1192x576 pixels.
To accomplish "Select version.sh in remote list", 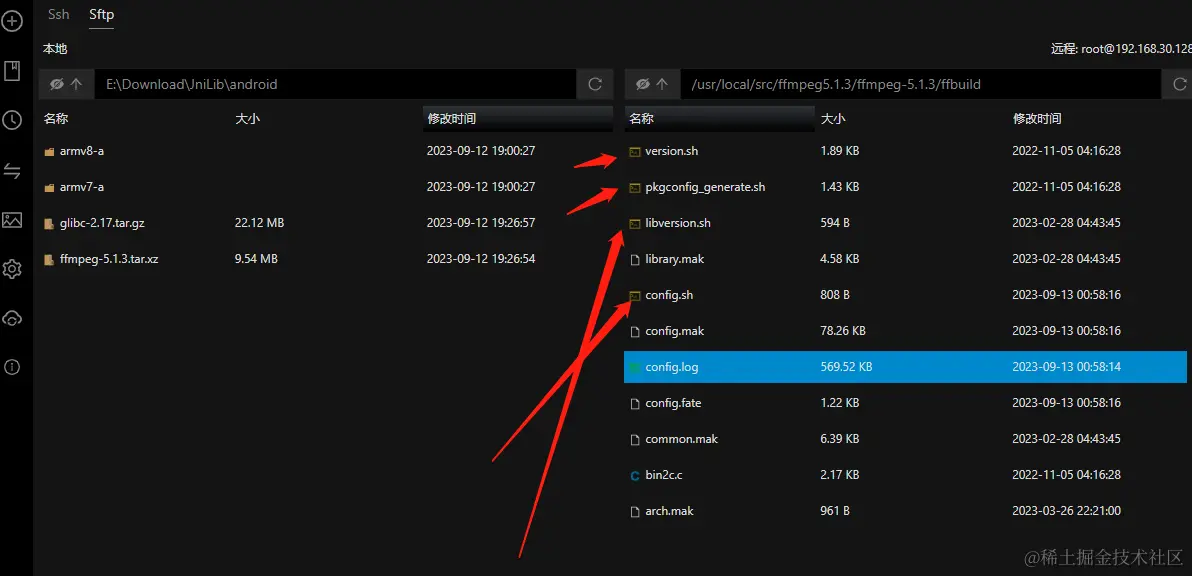I will click(671, 151).
